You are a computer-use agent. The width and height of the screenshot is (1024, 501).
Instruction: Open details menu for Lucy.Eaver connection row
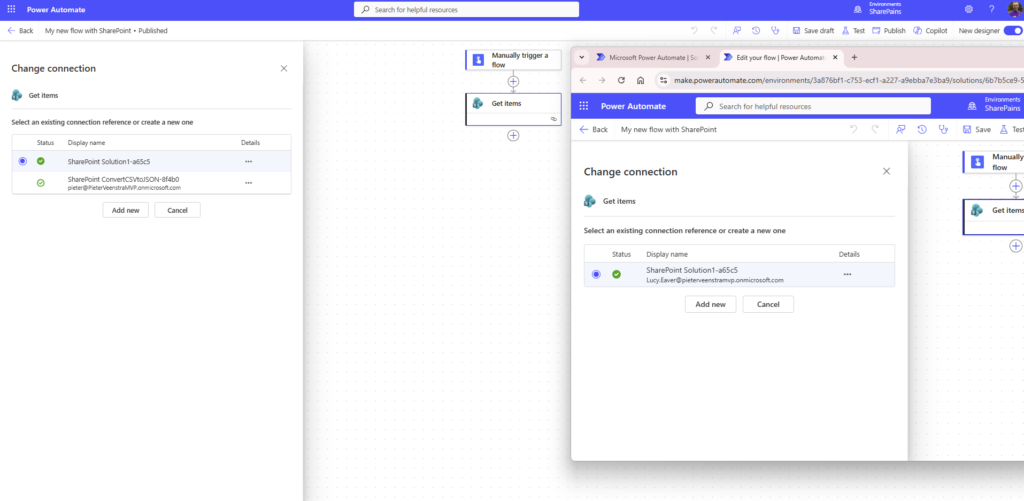coord(847,274)
